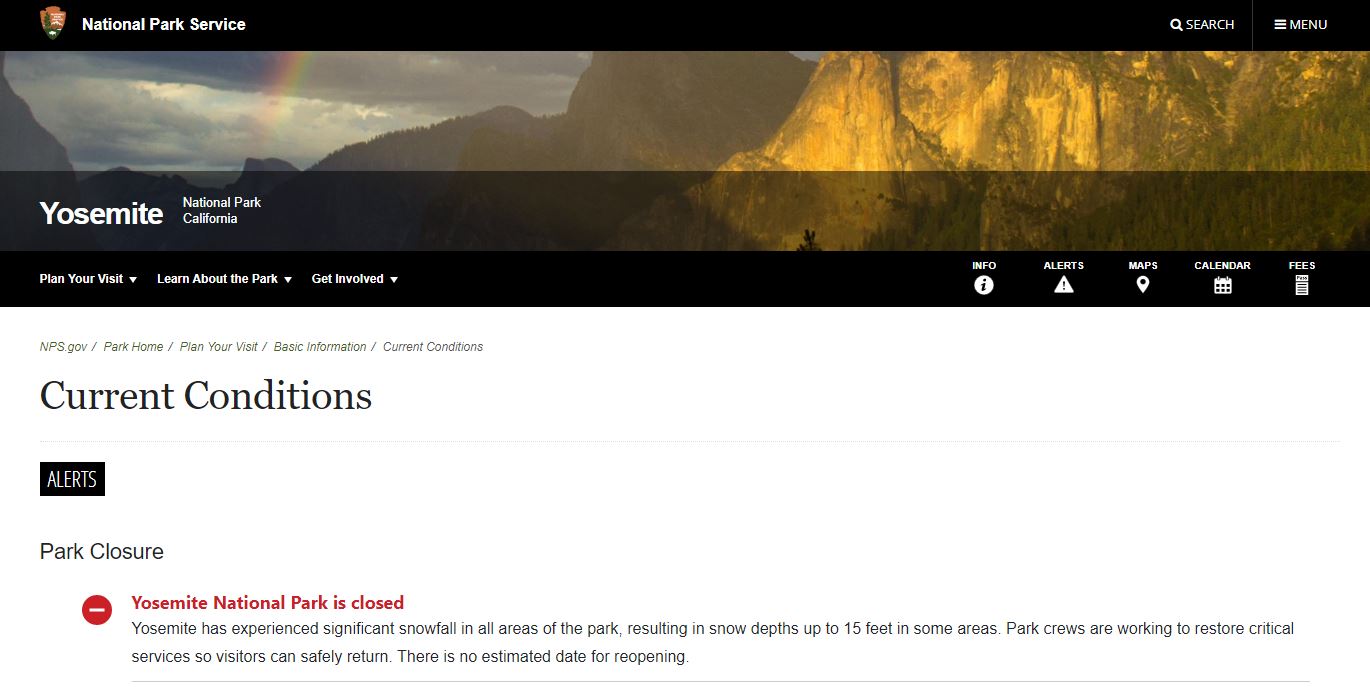This screenshot has height=692, width=1370.
Task: Open the Fees receipt icon
Action: point(1302,285)
